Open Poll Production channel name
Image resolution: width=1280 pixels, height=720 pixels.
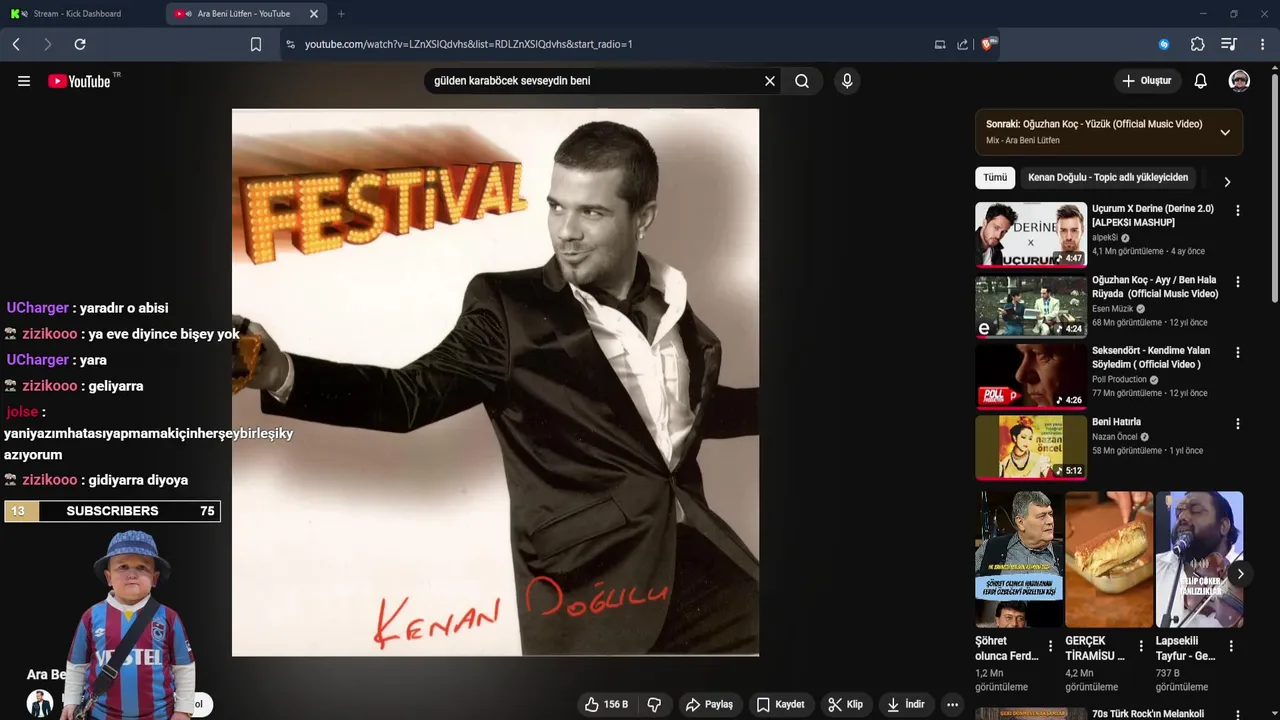tap(1119, 380)
